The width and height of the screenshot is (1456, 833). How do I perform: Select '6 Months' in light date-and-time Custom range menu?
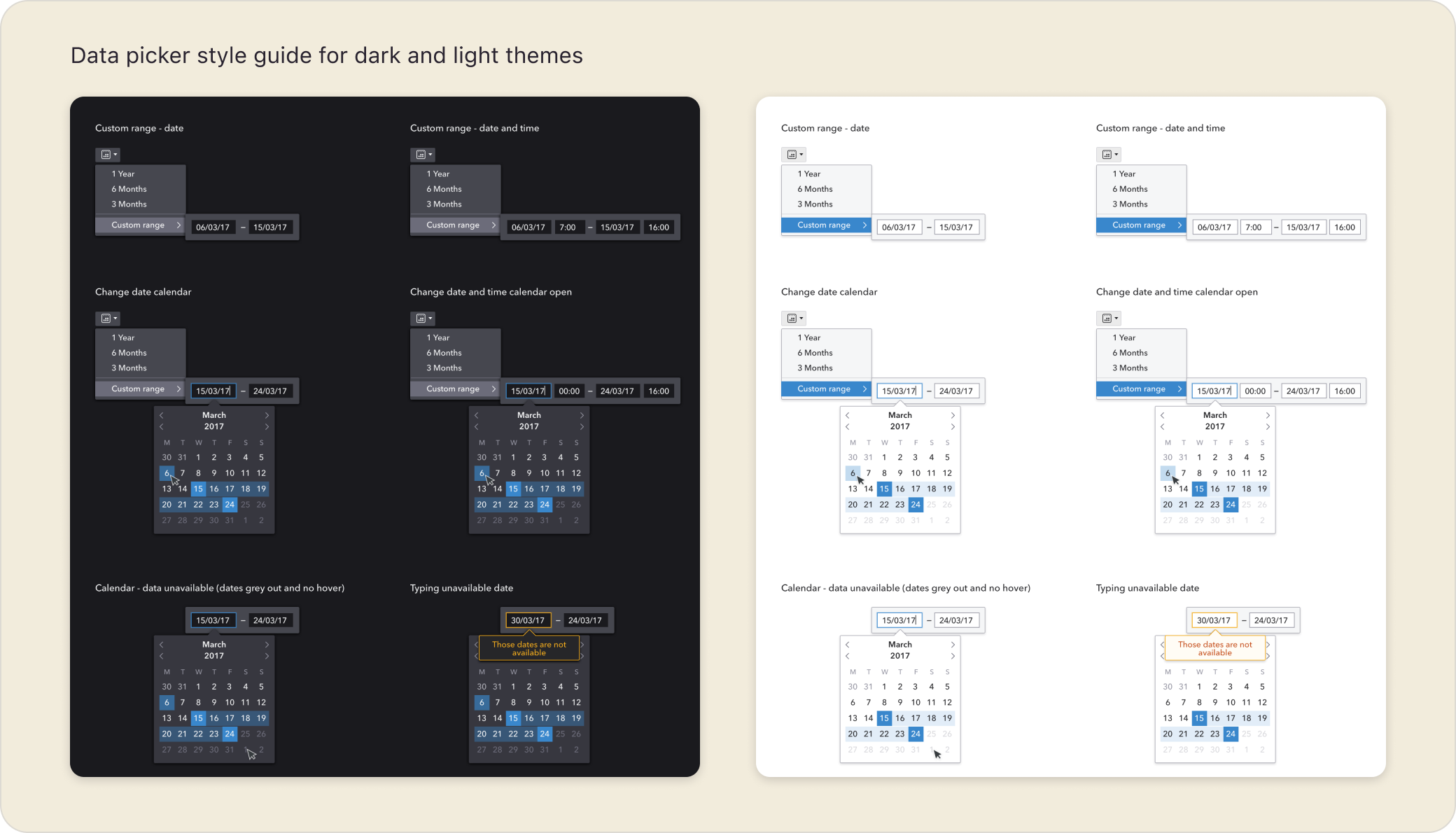pos(1142,189)
